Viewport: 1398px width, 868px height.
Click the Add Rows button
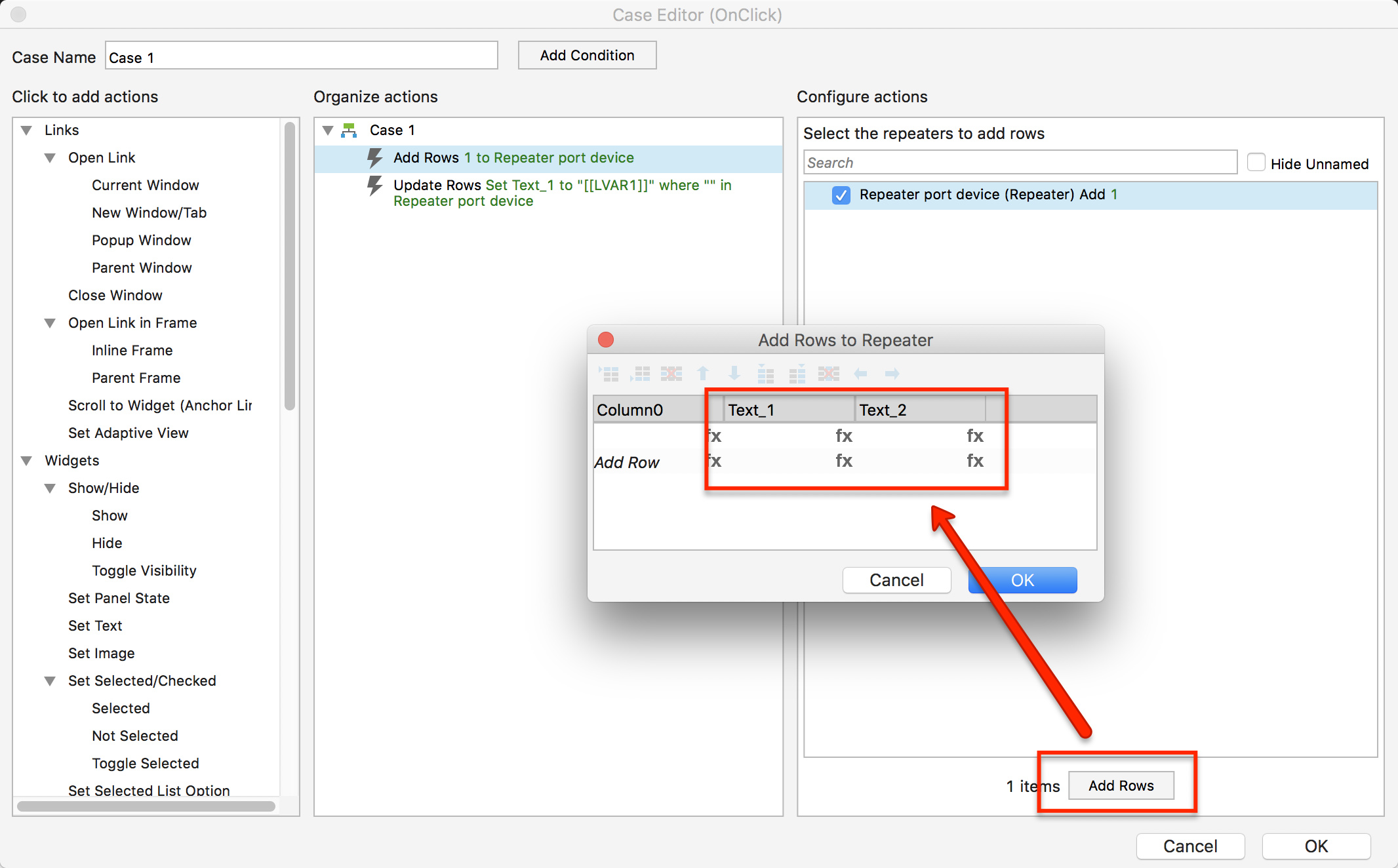point(1121,785)
